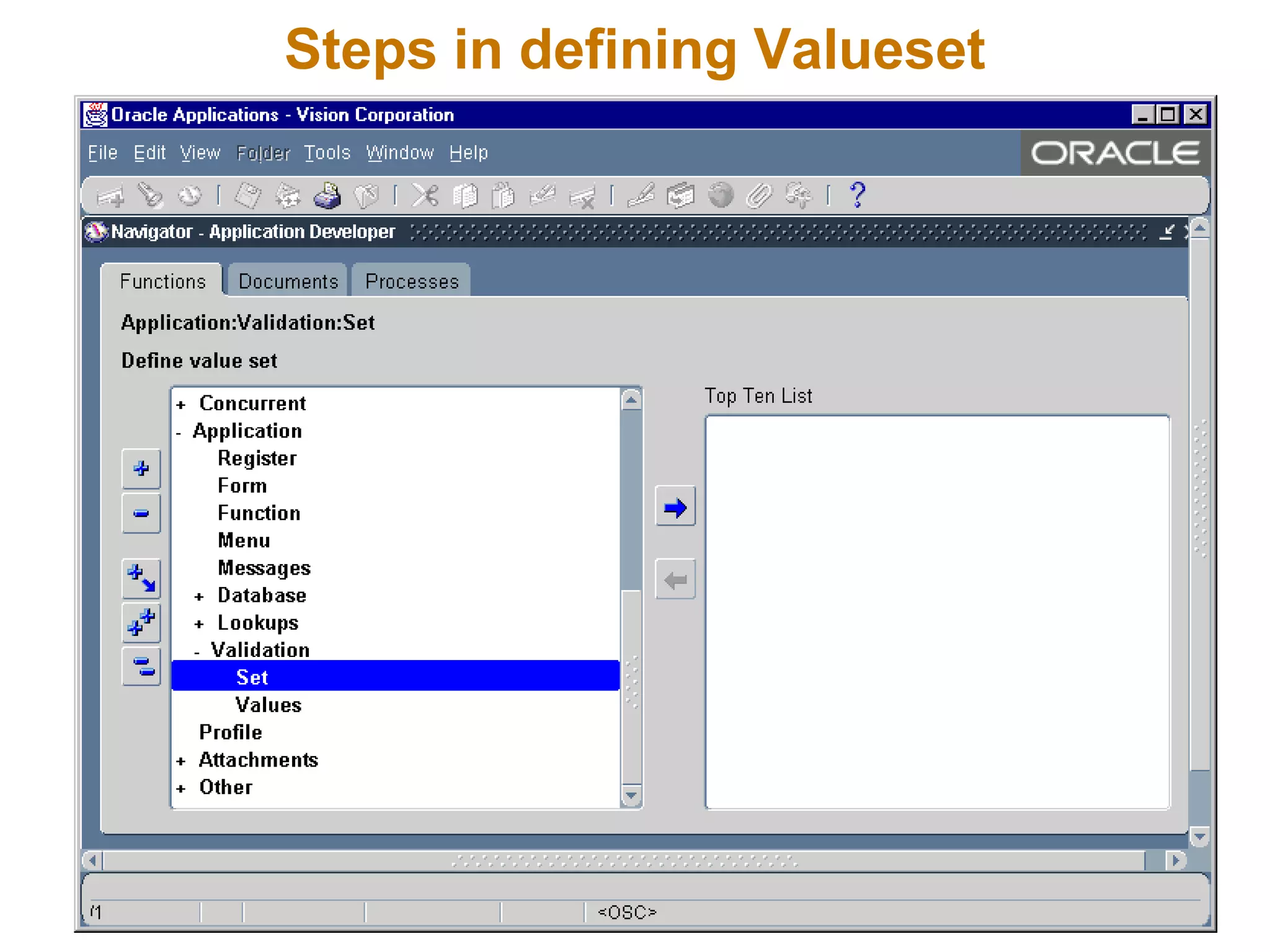Click the Edit Field pencil icon
The image size is (1270, 952).
coord(641,196)
